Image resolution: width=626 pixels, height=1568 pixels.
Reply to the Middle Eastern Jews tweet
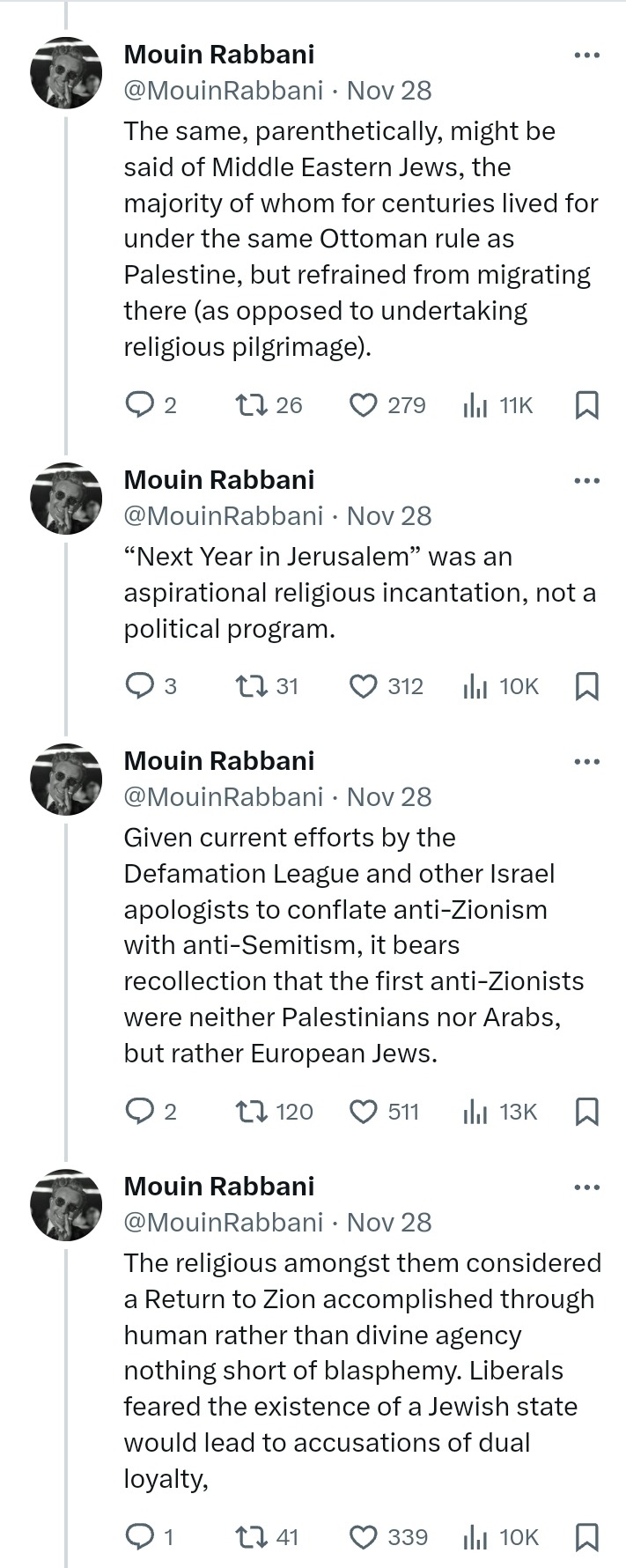tap(140, 404)
